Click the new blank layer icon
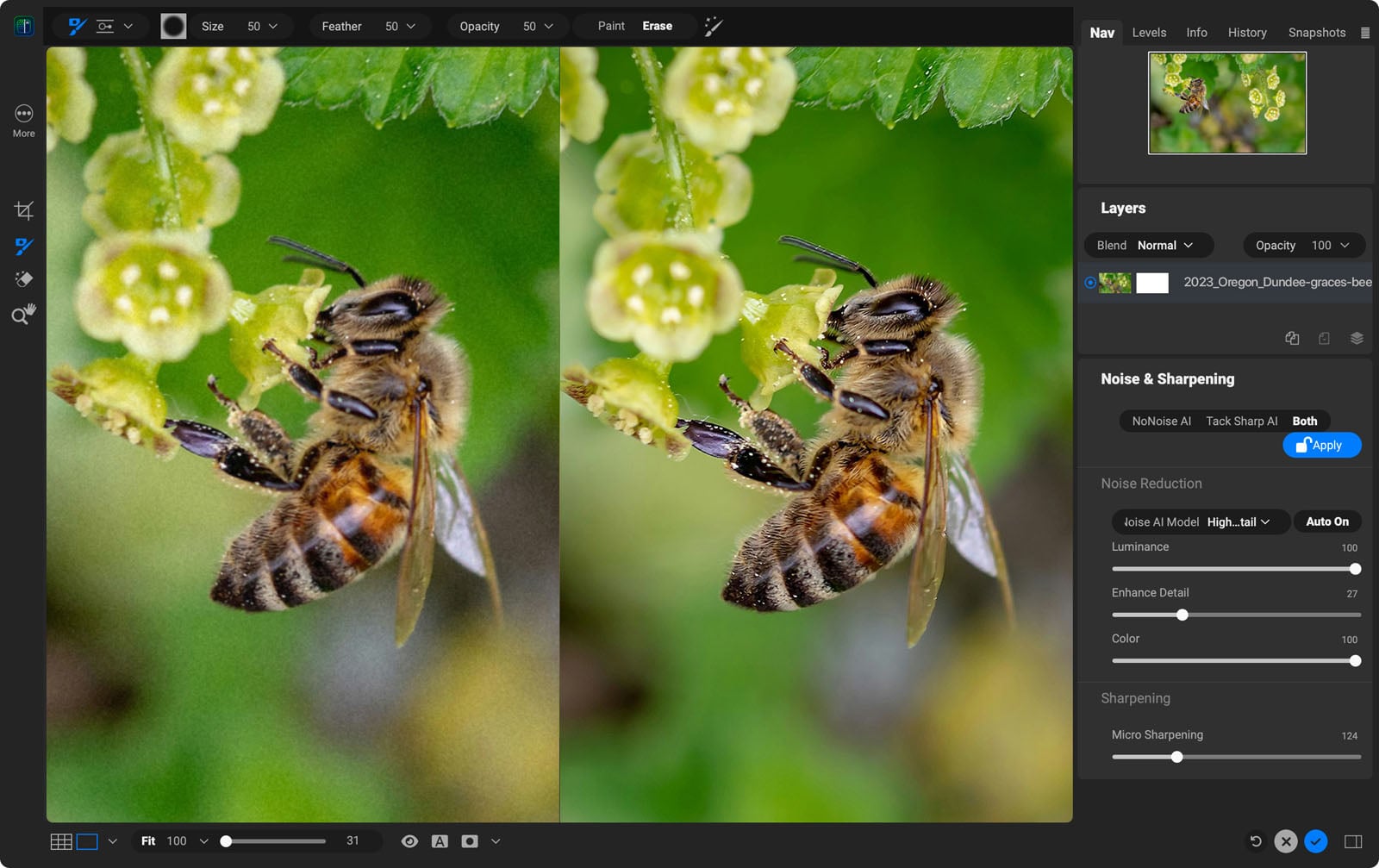Image resolution: width=1379 pixels, height=868 pixels. point(1325,338)
